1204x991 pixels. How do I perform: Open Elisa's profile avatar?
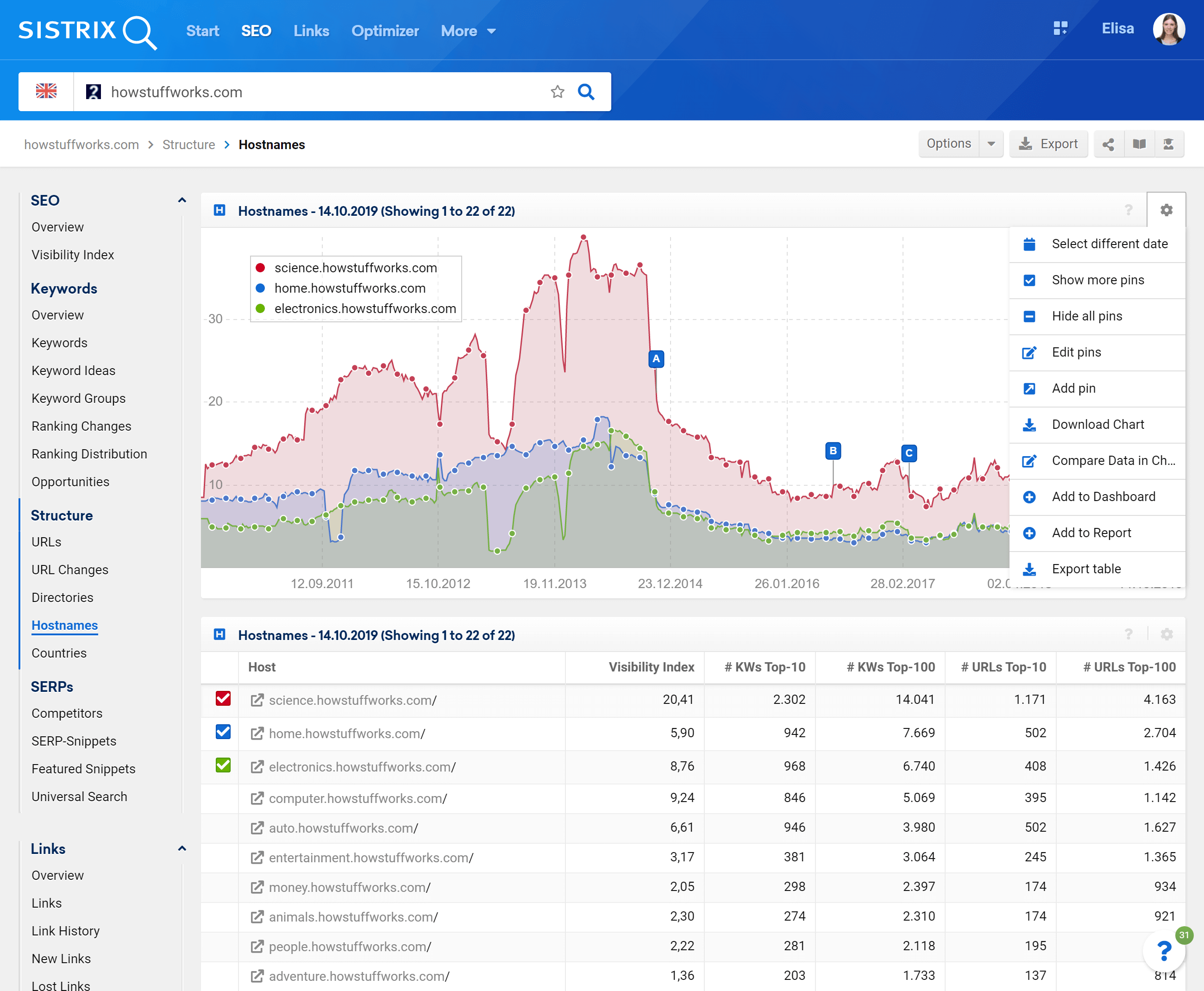click(1169, 29)
